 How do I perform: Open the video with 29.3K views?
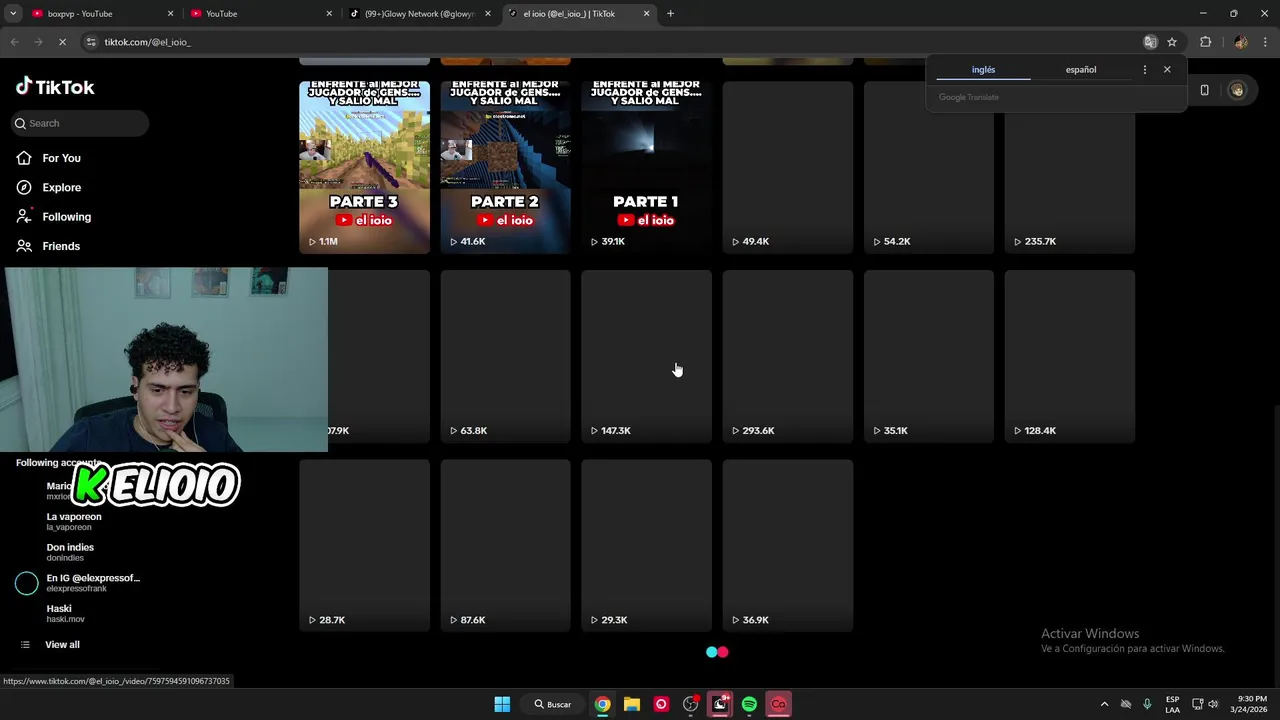(646, 545)
